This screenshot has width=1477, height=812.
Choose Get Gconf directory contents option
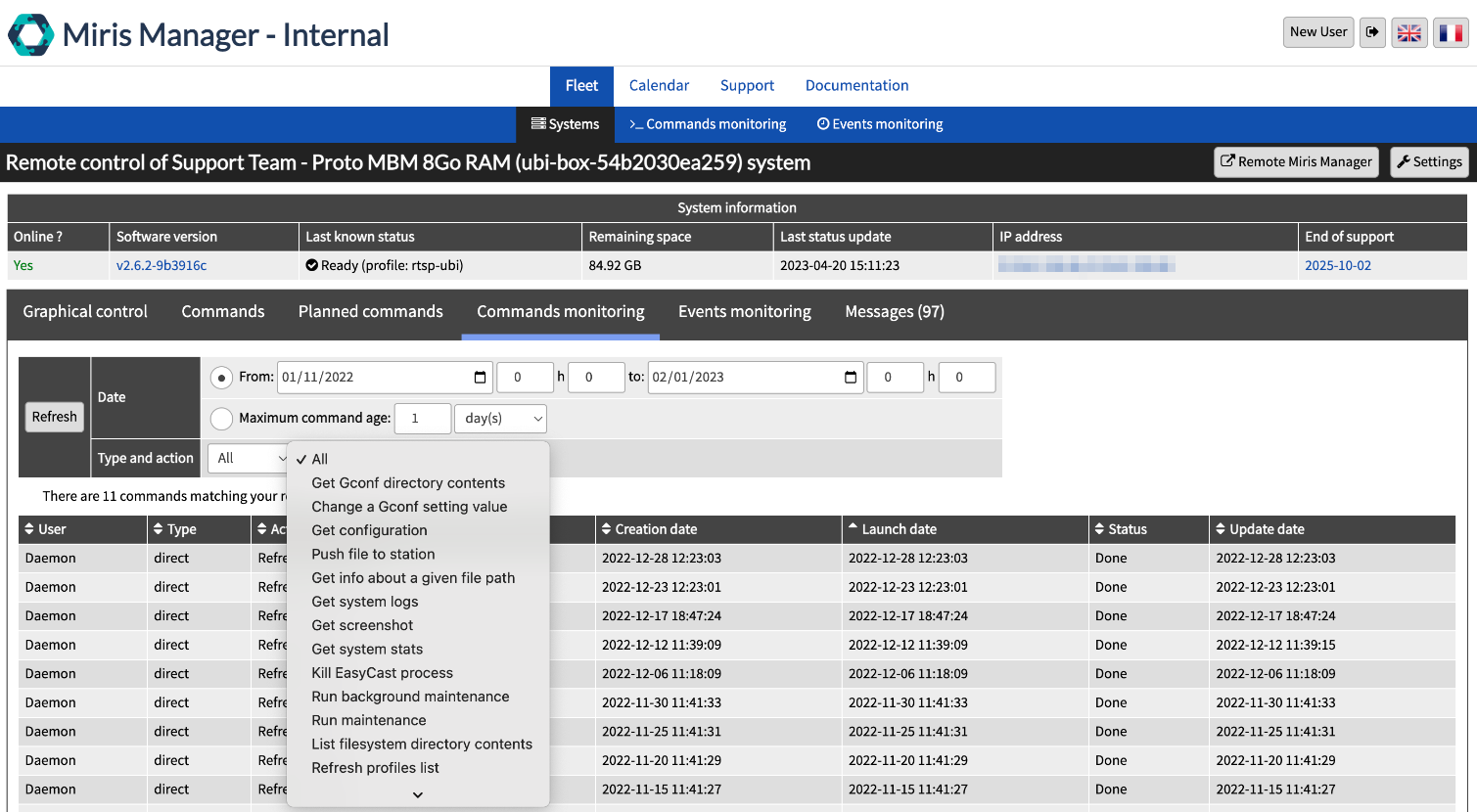(419, 483)
